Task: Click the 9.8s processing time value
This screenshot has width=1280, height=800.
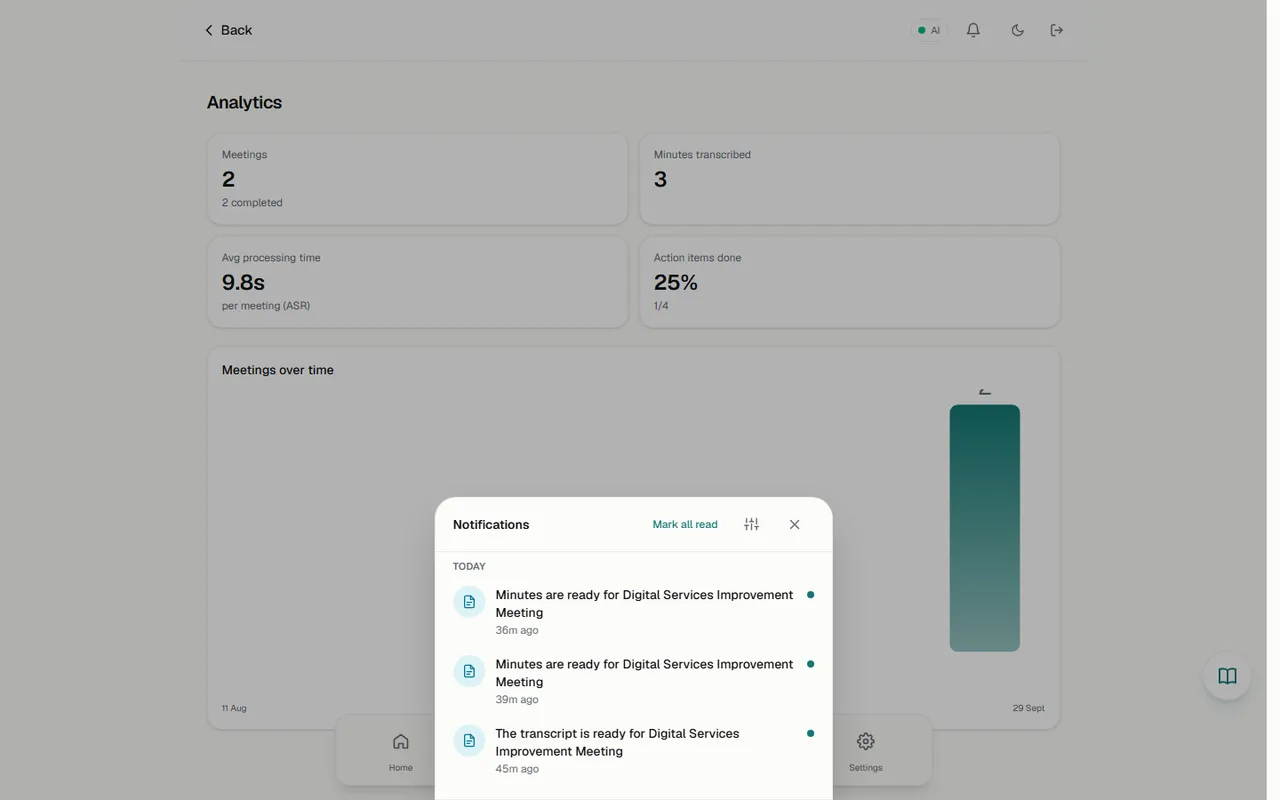Action: click(x=243, y=282)
